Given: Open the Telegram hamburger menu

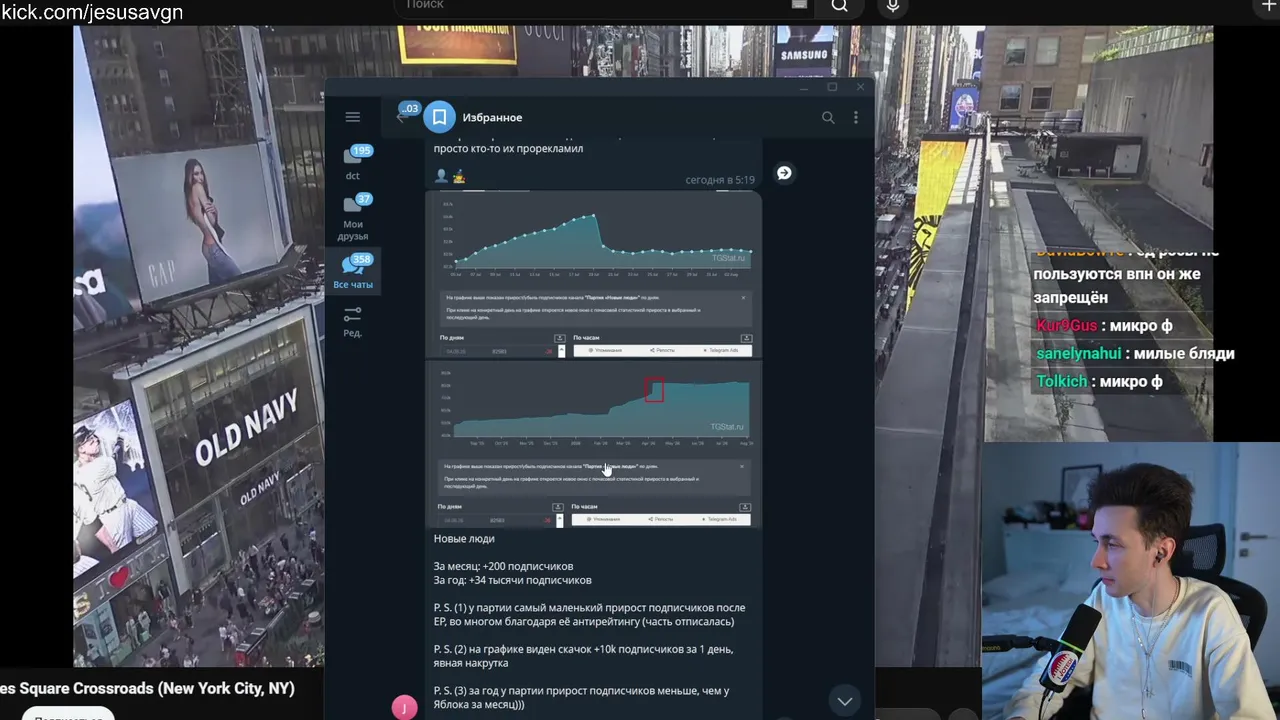Looking at the screenshot, I should point(352,117).
